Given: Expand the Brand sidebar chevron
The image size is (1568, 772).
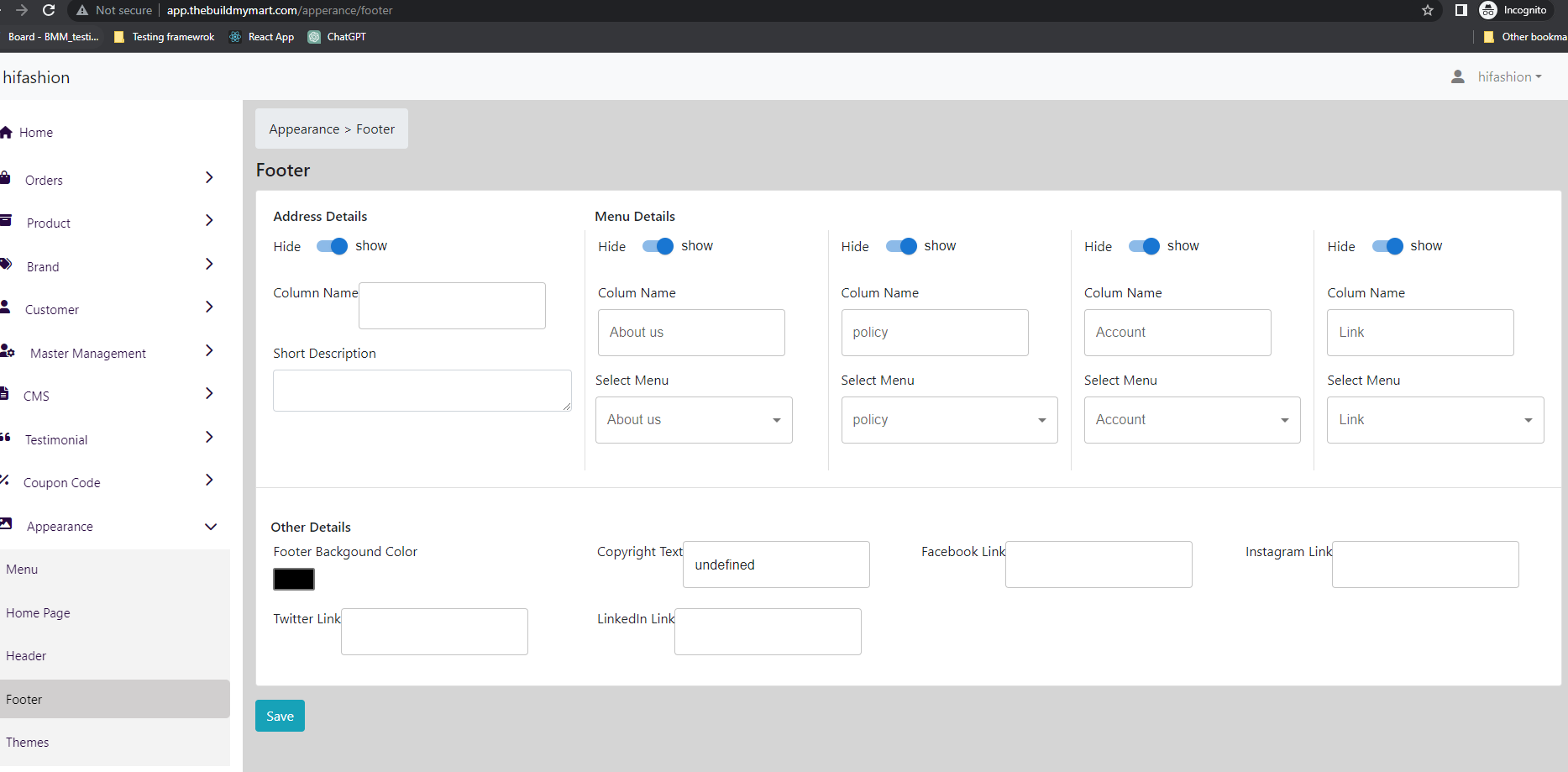Looking at the screenshot, I should click(x=209, y=264).
